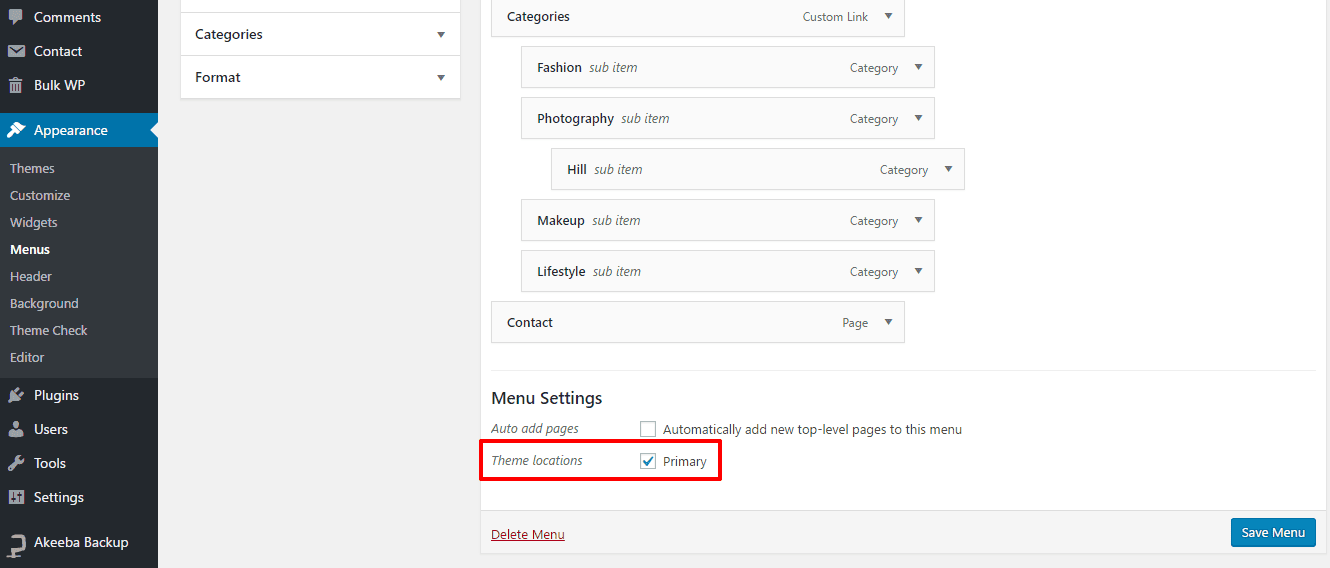The height and width of the screenshot is (568, 1330).
Task: Go to Theme Check in sidebar
Action: pyautogui.click(x=49, y=330)
